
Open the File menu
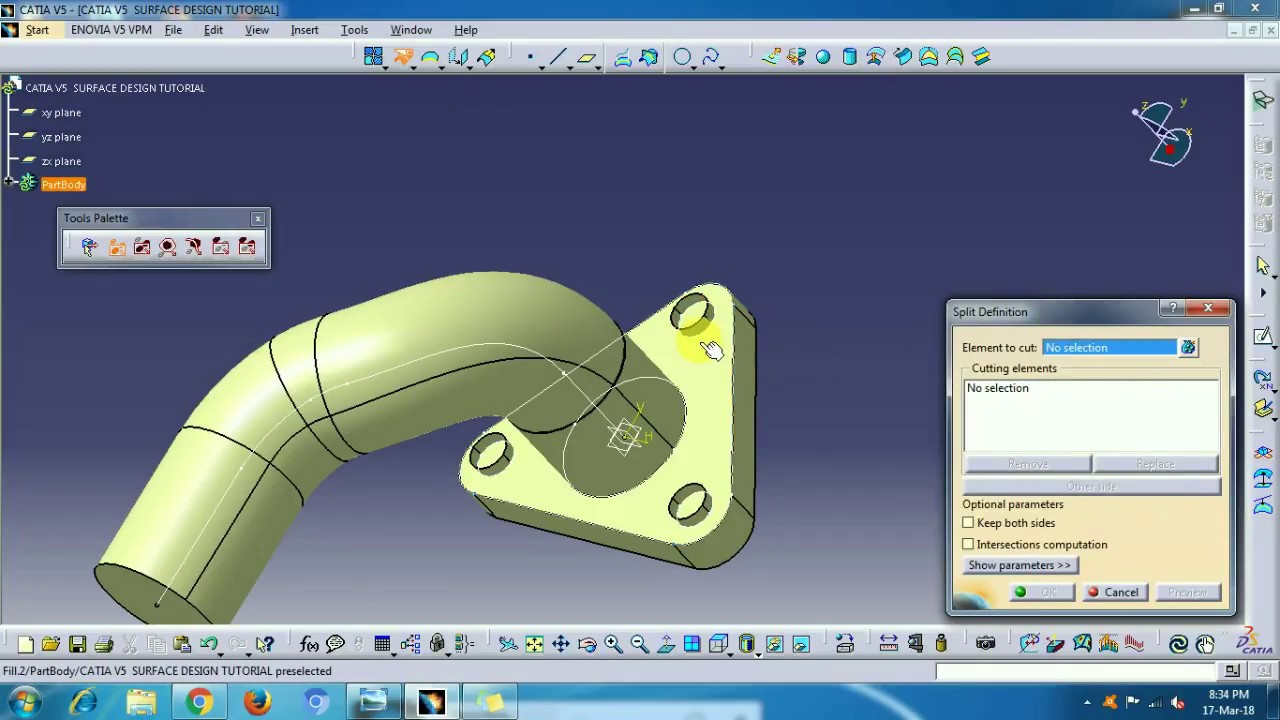pos(173,30)
